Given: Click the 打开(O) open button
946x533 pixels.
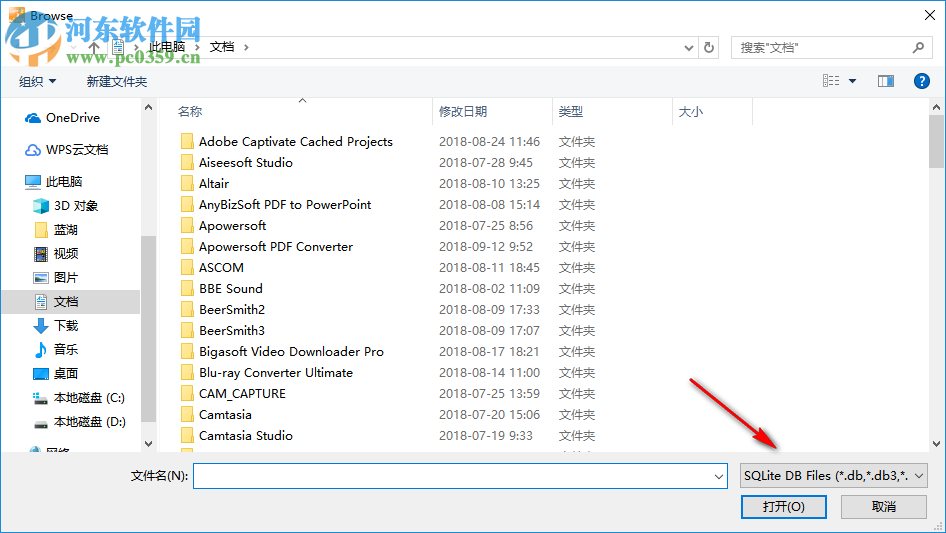Looking at the screenshot, I should [784, 506].
